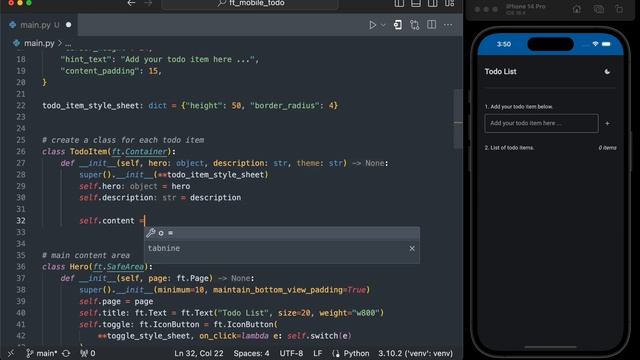The height and width of the screenshot is (360, 640).
Task: Select the main.py editor tab
Action: click(40, 25)
